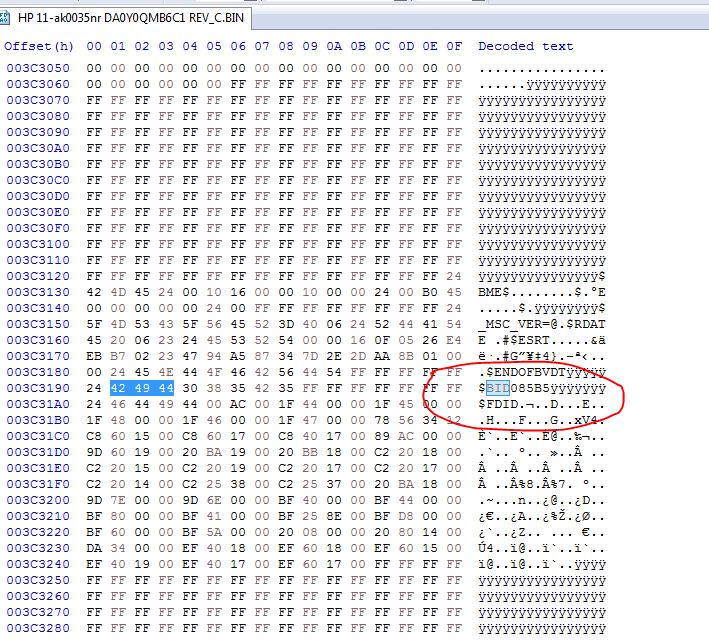Image resolution: width=709 pixels, height=640 pixels.
Task: Select offset 003C31A0 row label
Action: tap(38, 404)
